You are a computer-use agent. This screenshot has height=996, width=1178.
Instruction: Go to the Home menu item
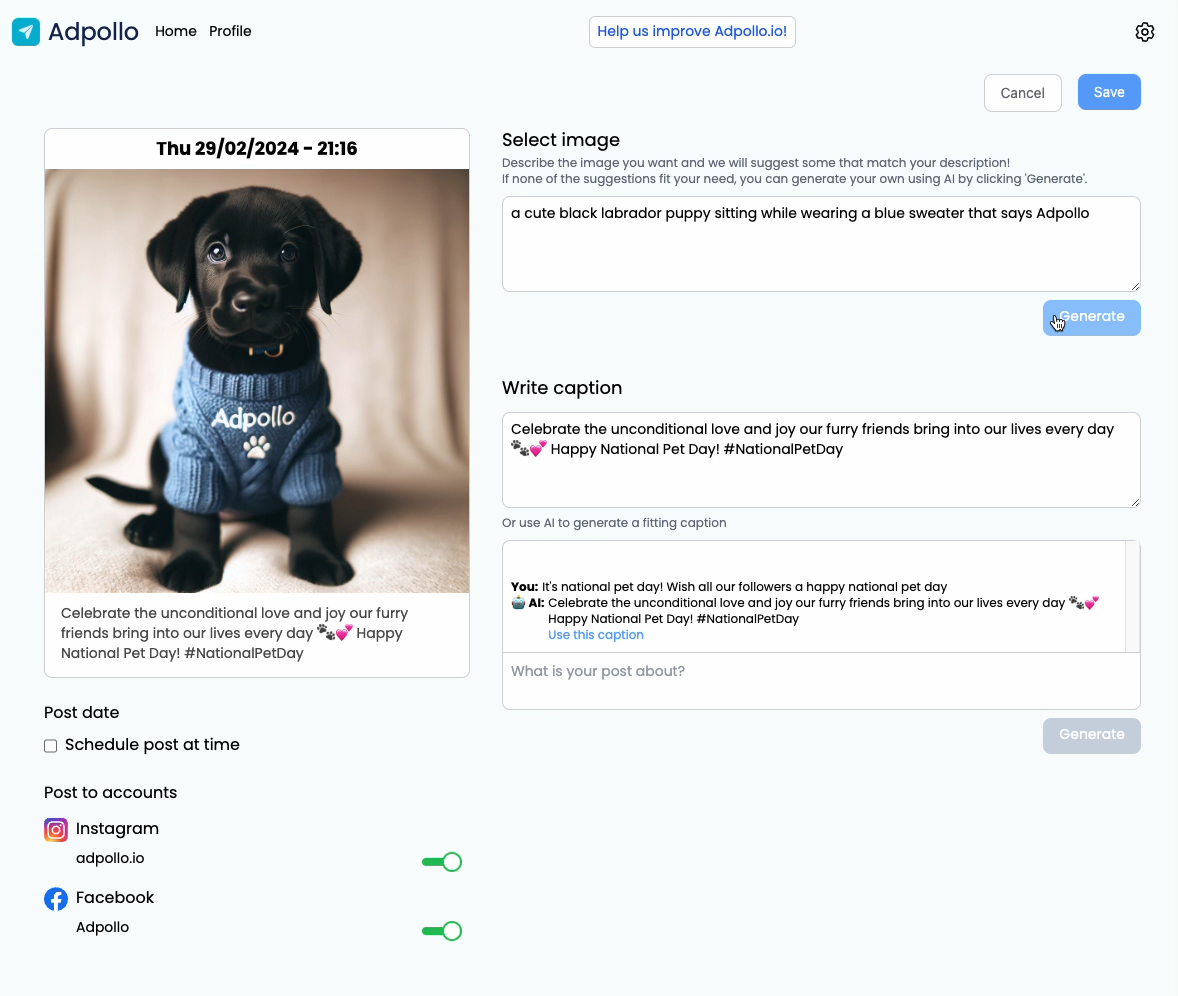click(176, 31)
